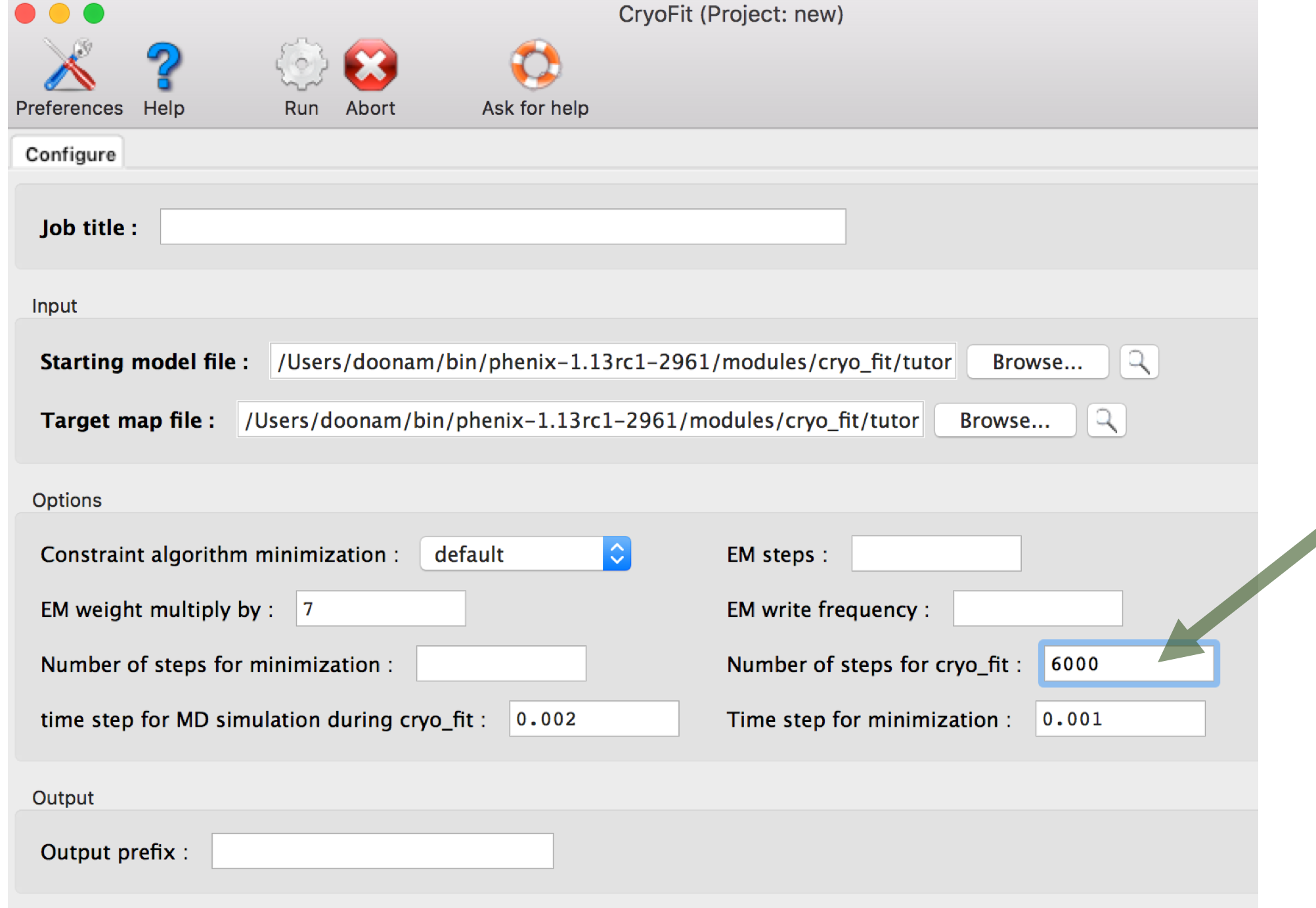Viewport: 1316px width, 908px height.
Task: Browse for a target map file
Action: click(1005, 420)
